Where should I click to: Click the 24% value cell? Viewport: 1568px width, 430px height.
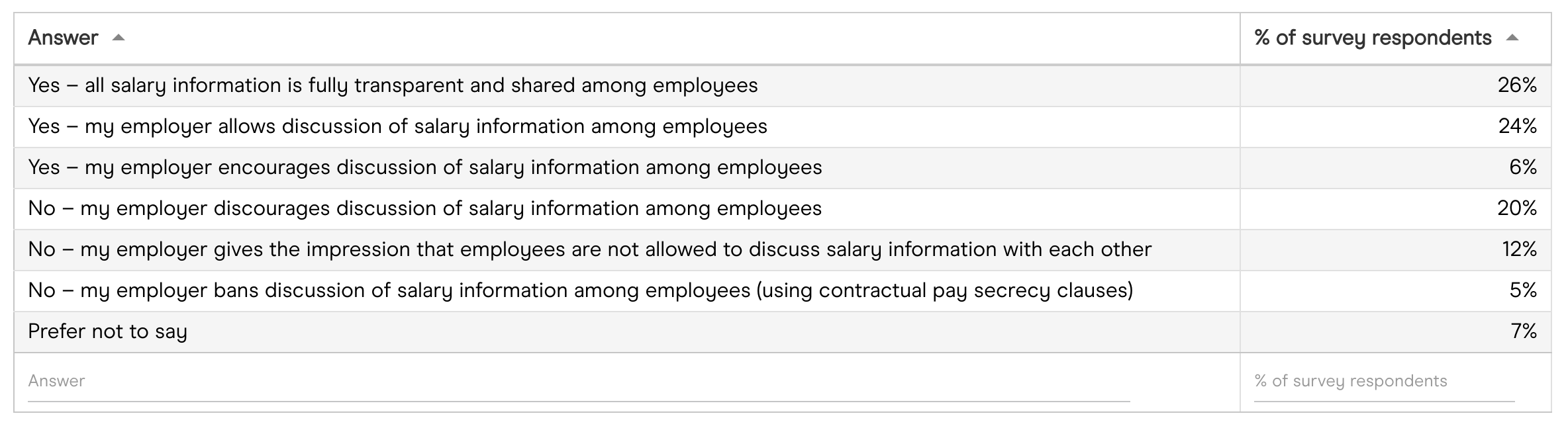[x=1516, y=126]
